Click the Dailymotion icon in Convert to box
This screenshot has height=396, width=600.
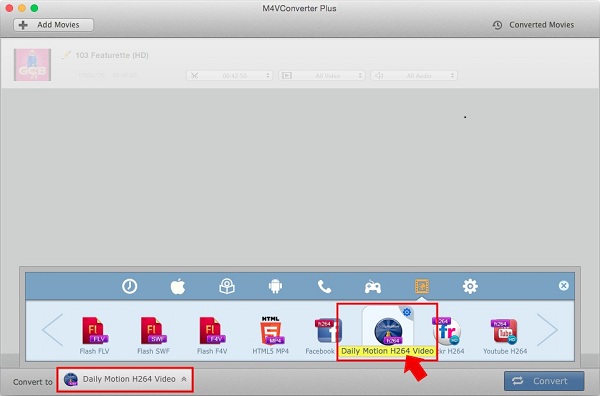[71, 379]
